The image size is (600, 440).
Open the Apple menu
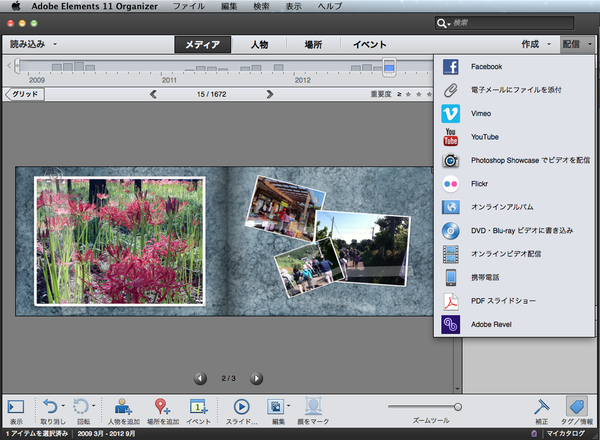pyautogui.click(x=16, y=6)
